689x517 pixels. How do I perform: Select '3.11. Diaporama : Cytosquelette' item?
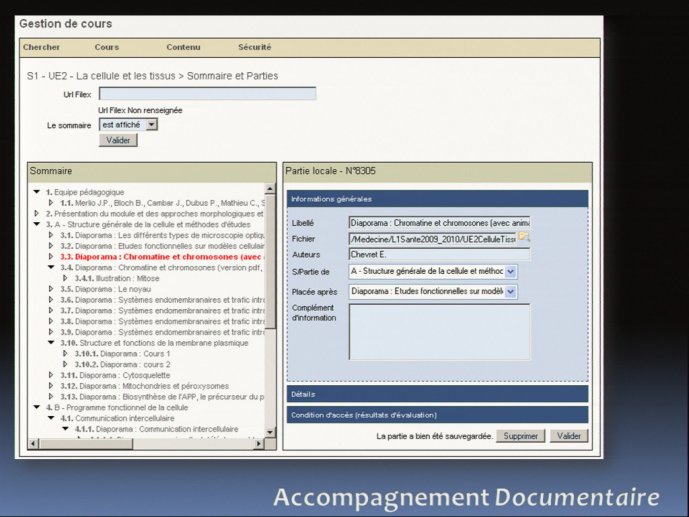115,375
